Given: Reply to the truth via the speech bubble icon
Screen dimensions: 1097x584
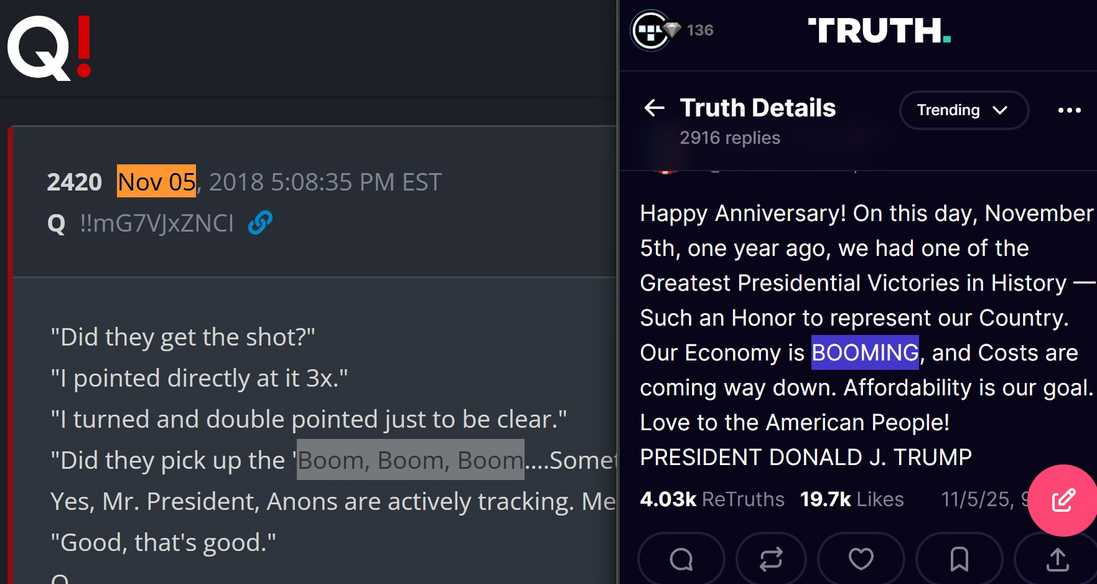Looking at the screenshot, I should pyautogui.click(x=681, y=559).
